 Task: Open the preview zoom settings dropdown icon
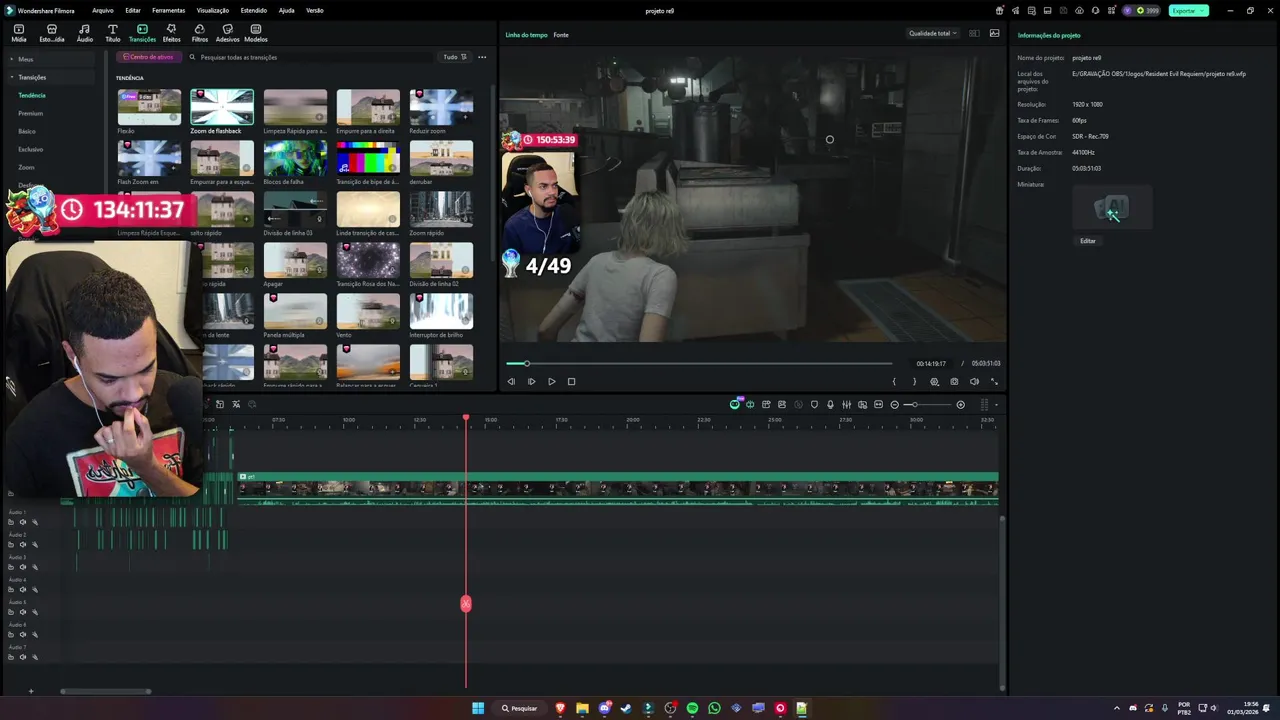tap(935, 381)
